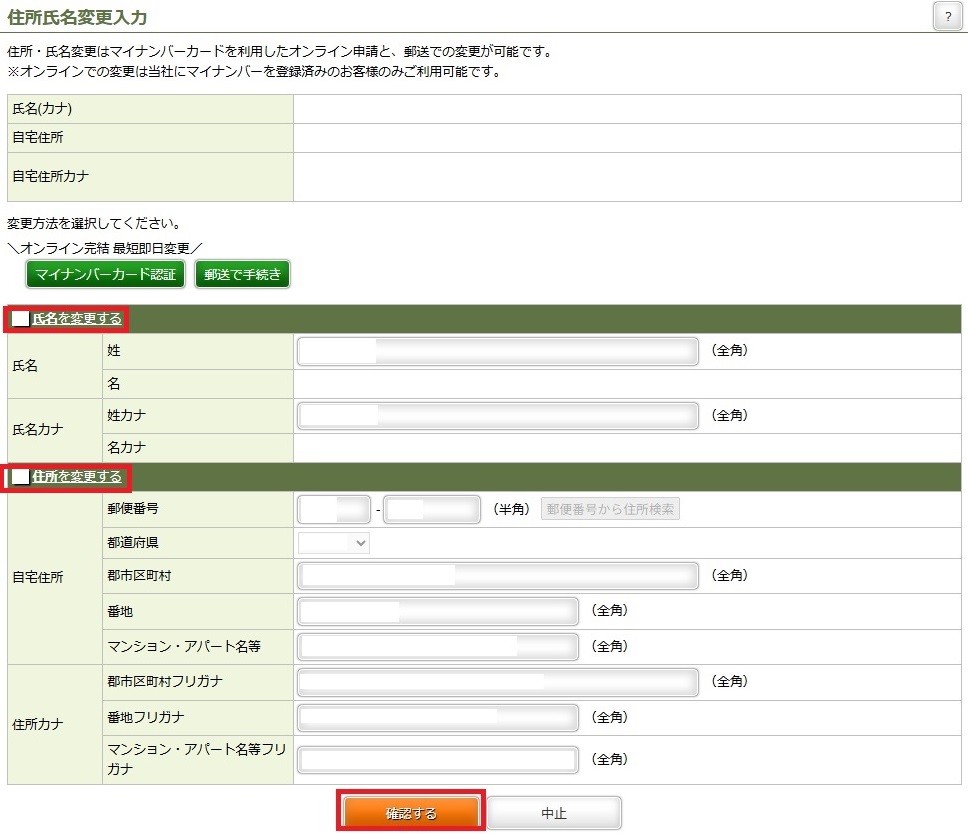
Task: Choose 郵送で手続き button
Action: 242,274
